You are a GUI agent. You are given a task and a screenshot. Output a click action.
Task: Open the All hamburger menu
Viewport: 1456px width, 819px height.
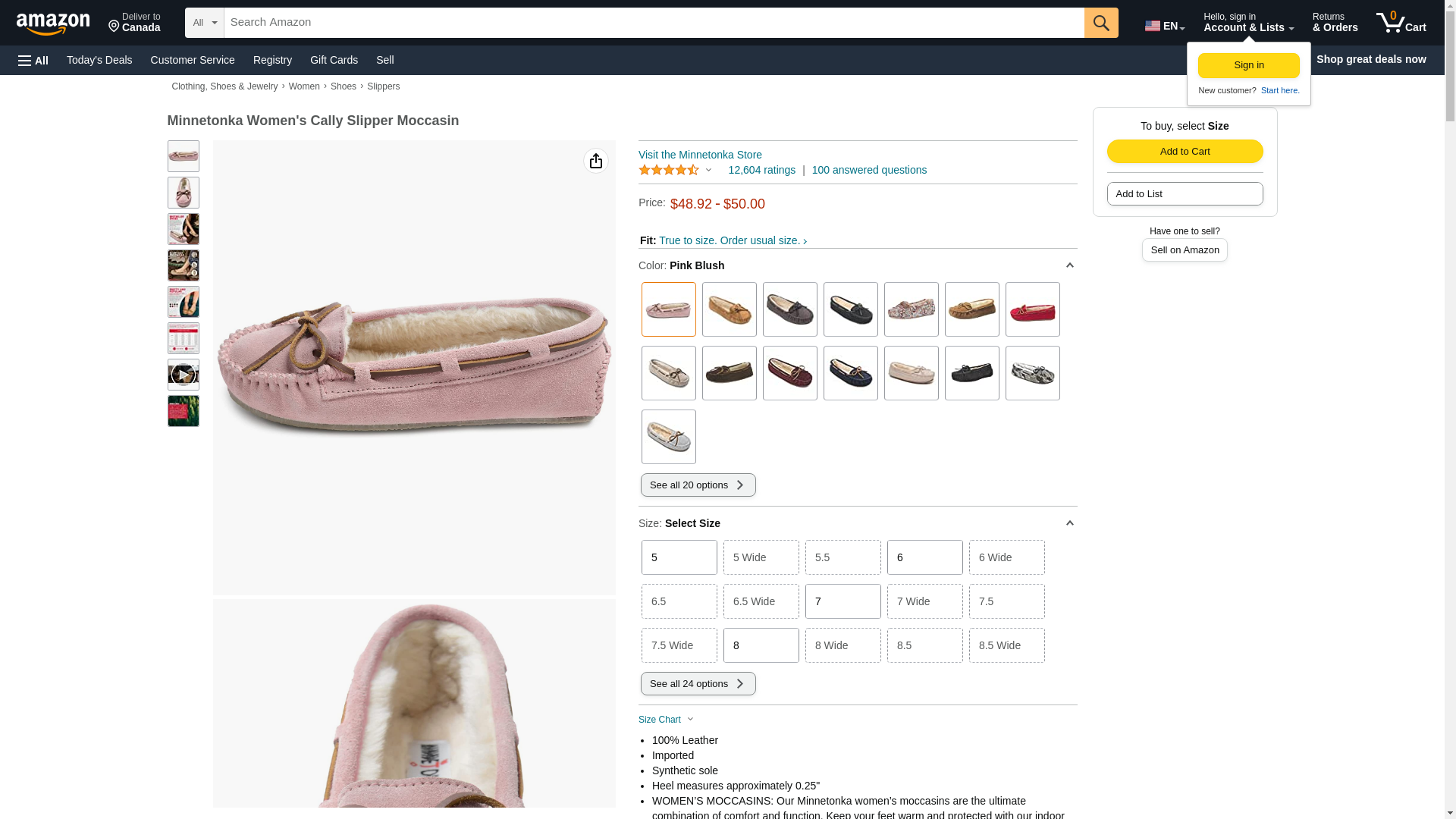pos(33,60)
